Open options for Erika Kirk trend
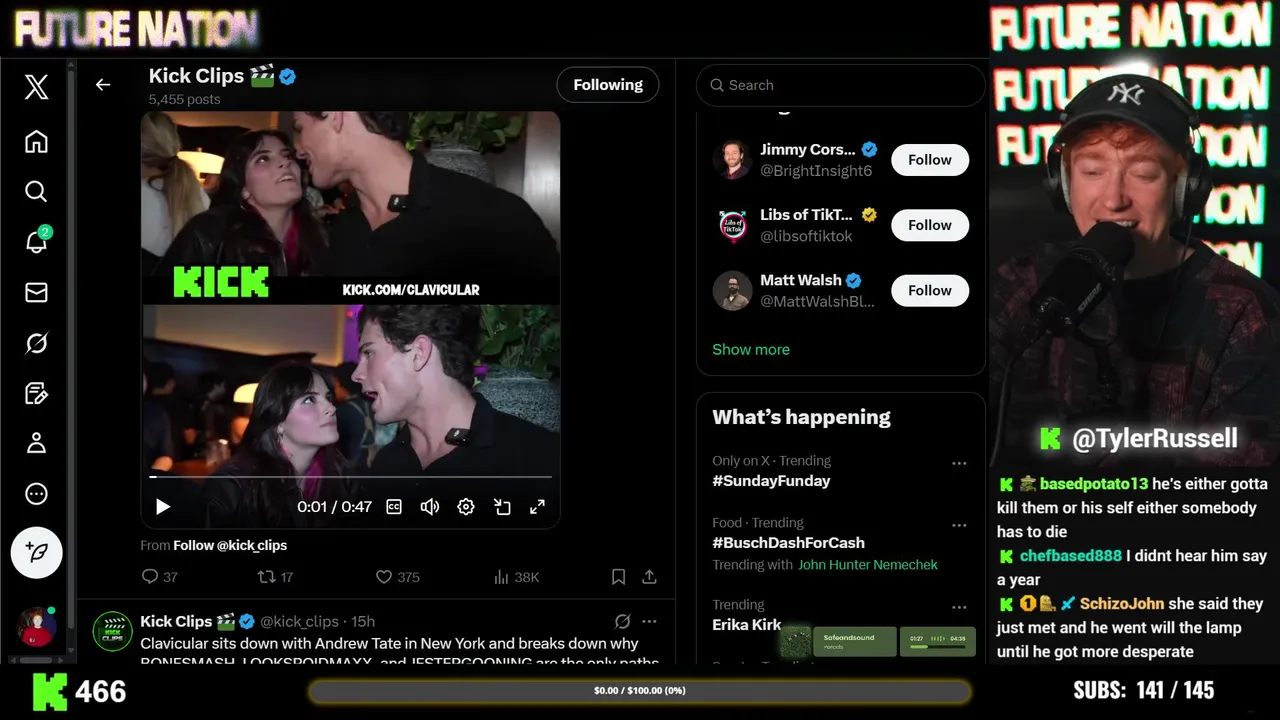The width and height of the screenshot is (1280, 720). pyautogui.click(x=959, y=607)
